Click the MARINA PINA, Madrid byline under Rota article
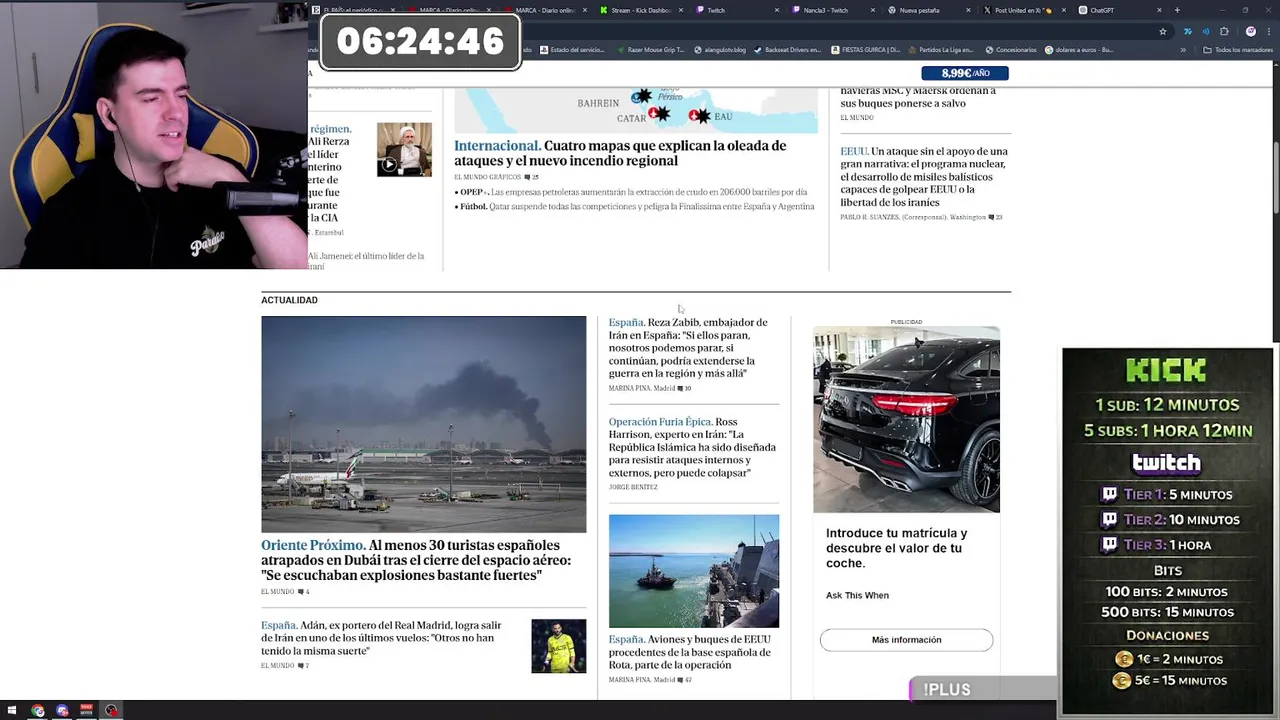This screenshot has height=720, width=1280. coord(642,680)
